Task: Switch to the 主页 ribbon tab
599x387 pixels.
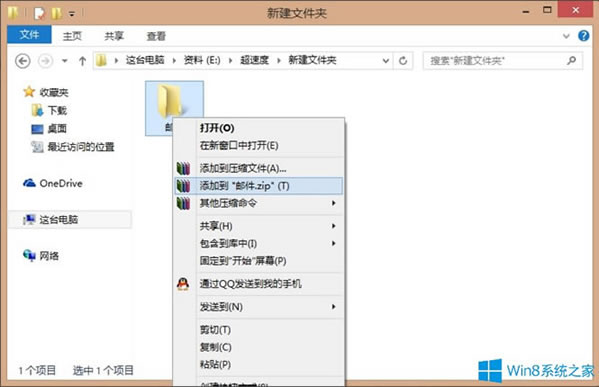Action: (x=72, y=36)
